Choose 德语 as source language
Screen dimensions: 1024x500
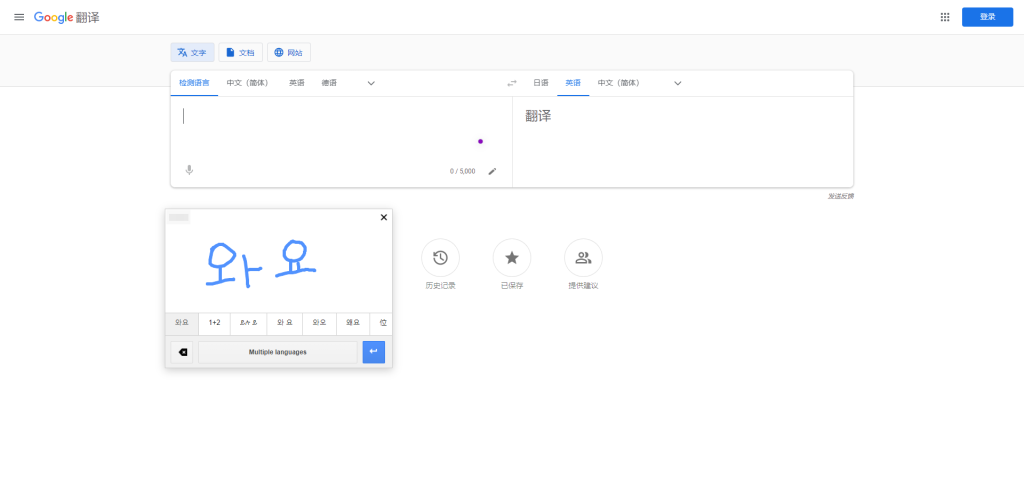[329, 83]
